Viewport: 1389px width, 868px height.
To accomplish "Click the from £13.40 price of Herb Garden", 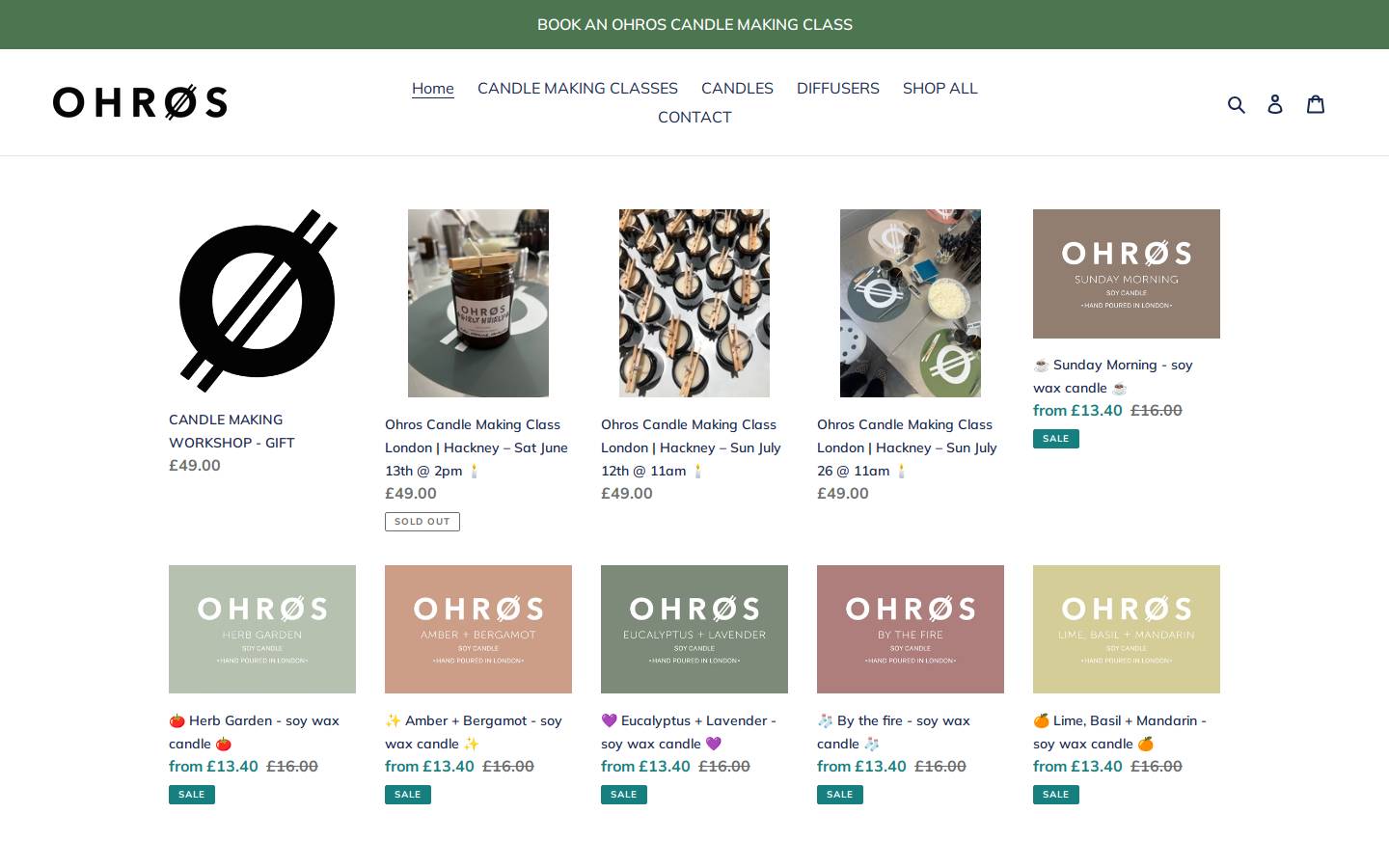I will [213, 766].
